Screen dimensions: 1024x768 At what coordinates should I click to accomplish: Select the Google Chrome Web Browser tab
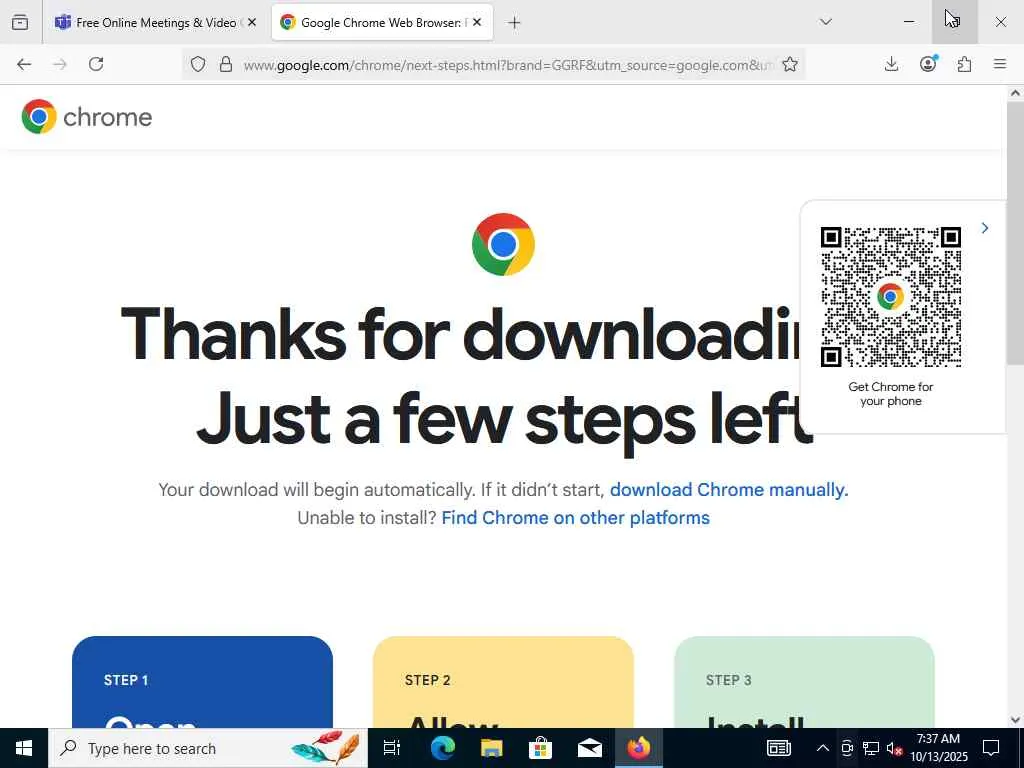click(x=382, y=22)
